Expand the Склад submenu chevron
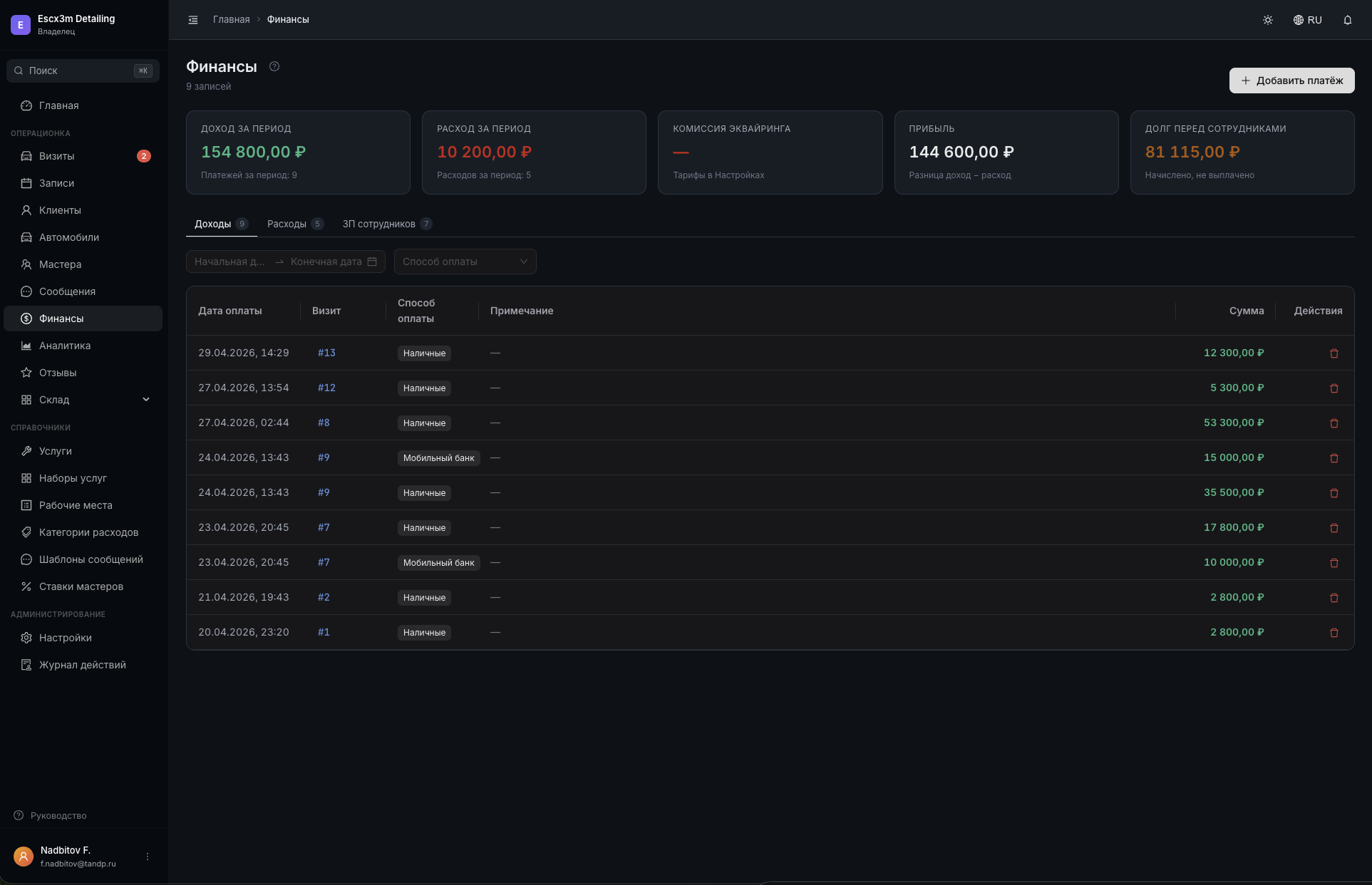Viewport: 1372px width, 885px height. point(146,400)
